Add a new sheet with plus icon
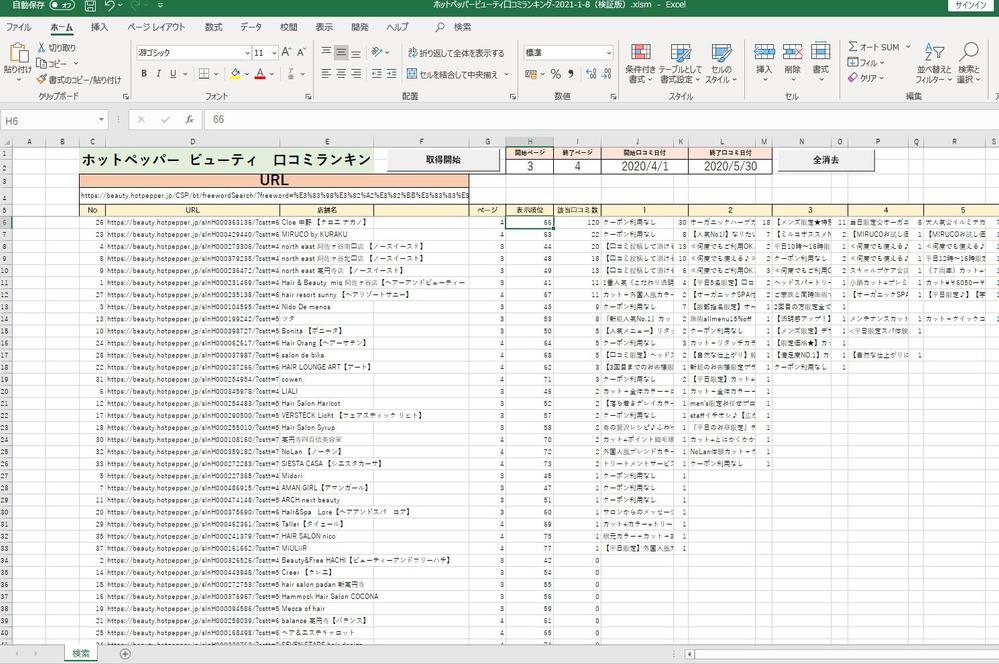This screenshot has height=664, width=999. point(125,654)
